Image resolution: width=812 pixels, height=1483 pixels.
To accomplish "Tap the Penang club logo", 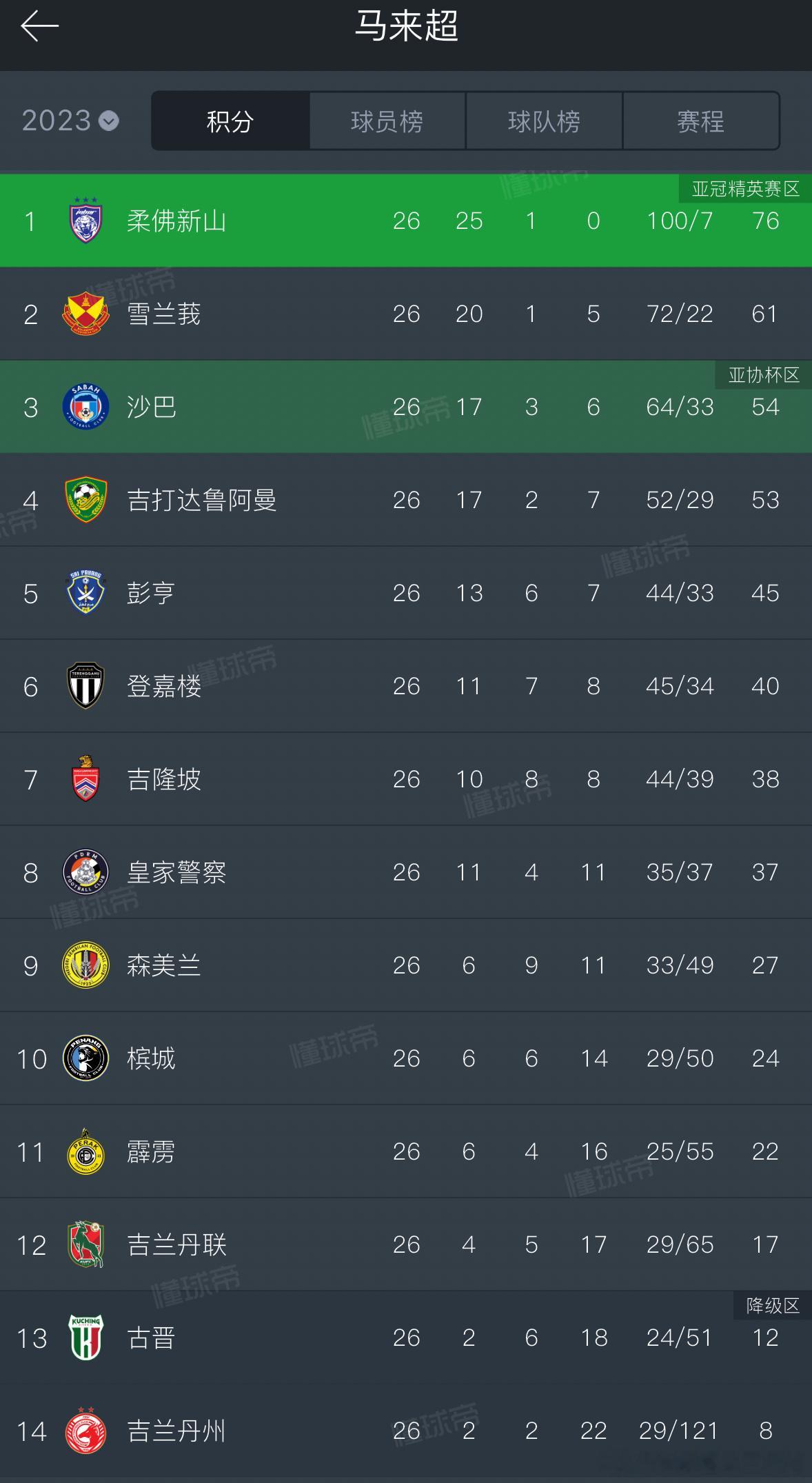I will (x=85, y=1058).
